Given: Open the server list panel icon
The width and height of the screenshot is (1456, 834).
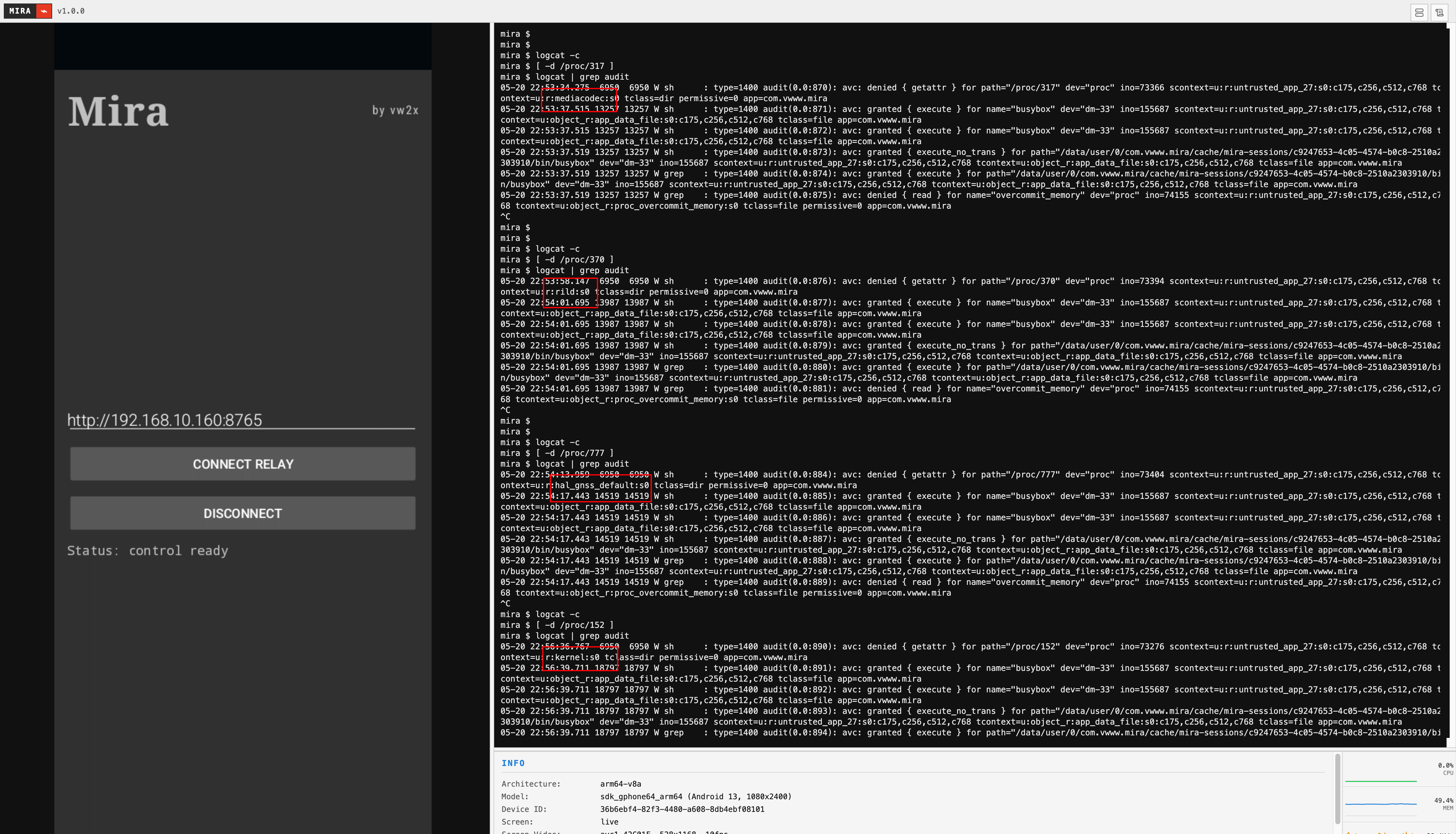Looking at the screenshot, I should pos(1419,12).
